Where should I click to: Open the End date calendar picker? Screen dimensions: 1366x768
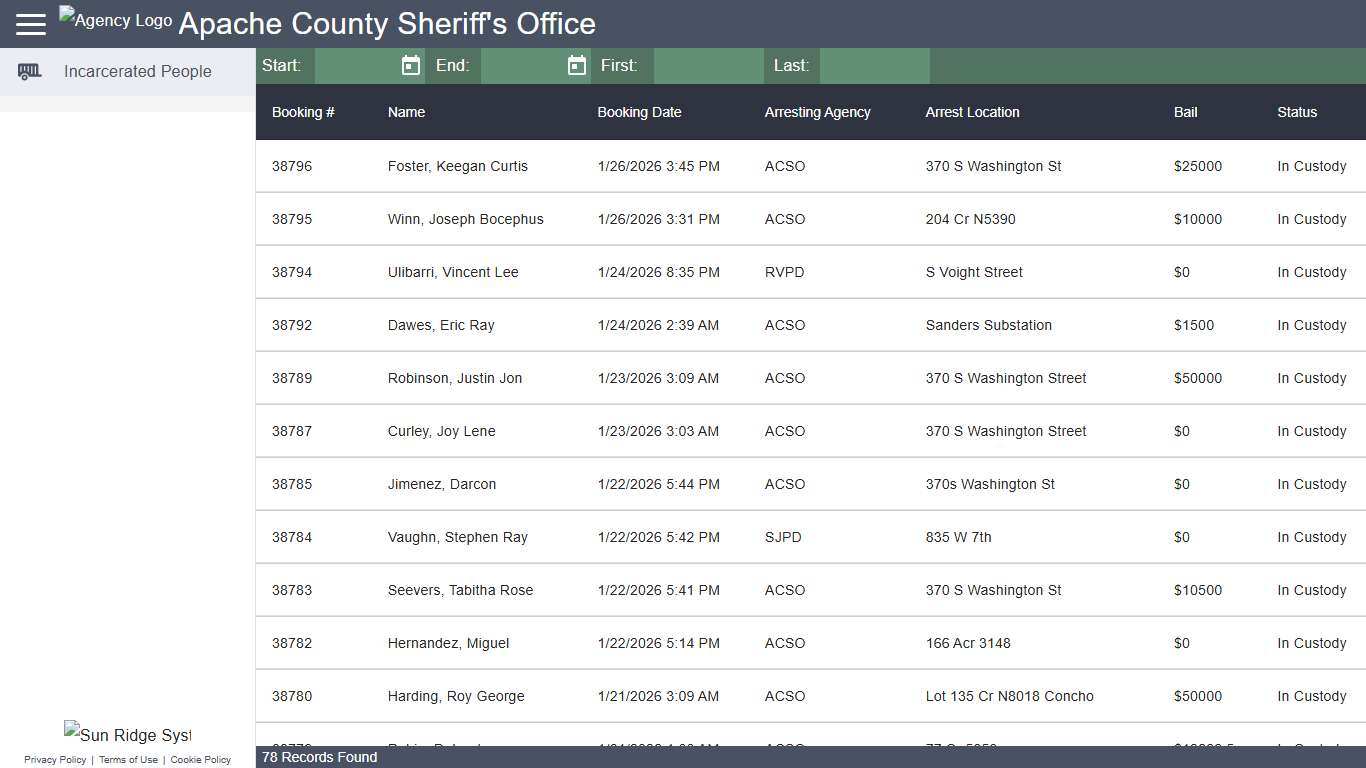click(576, 65)
